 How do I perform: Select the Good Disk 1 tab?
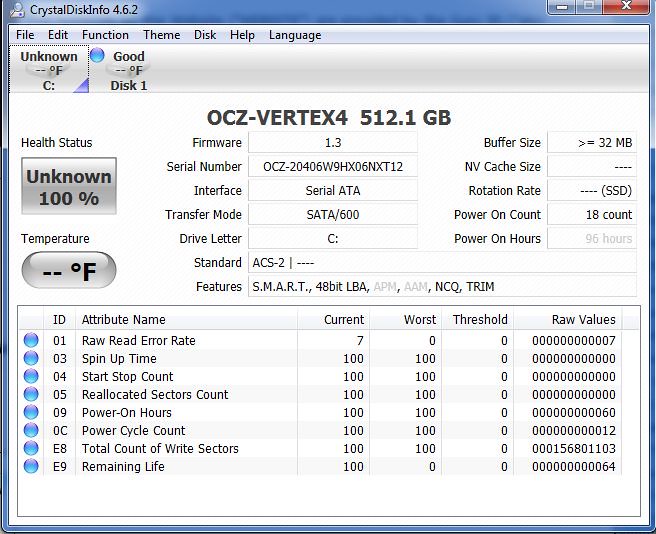point(128,69)
